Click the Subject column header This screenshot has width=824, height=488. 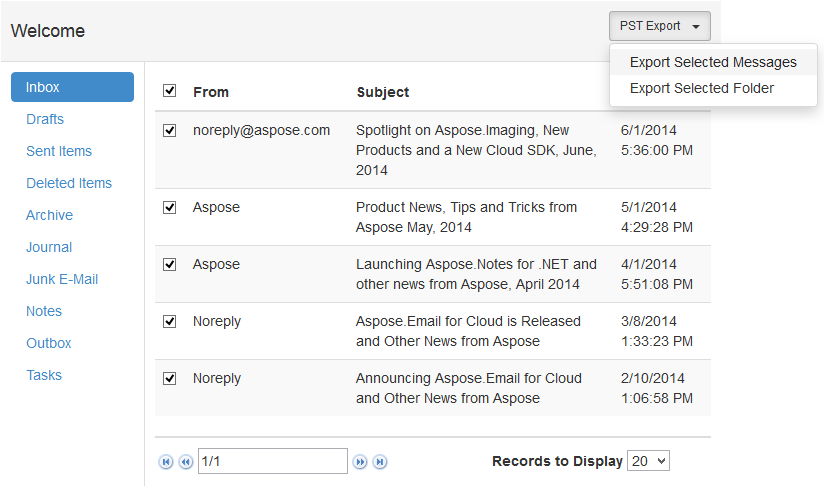[383, 92]
